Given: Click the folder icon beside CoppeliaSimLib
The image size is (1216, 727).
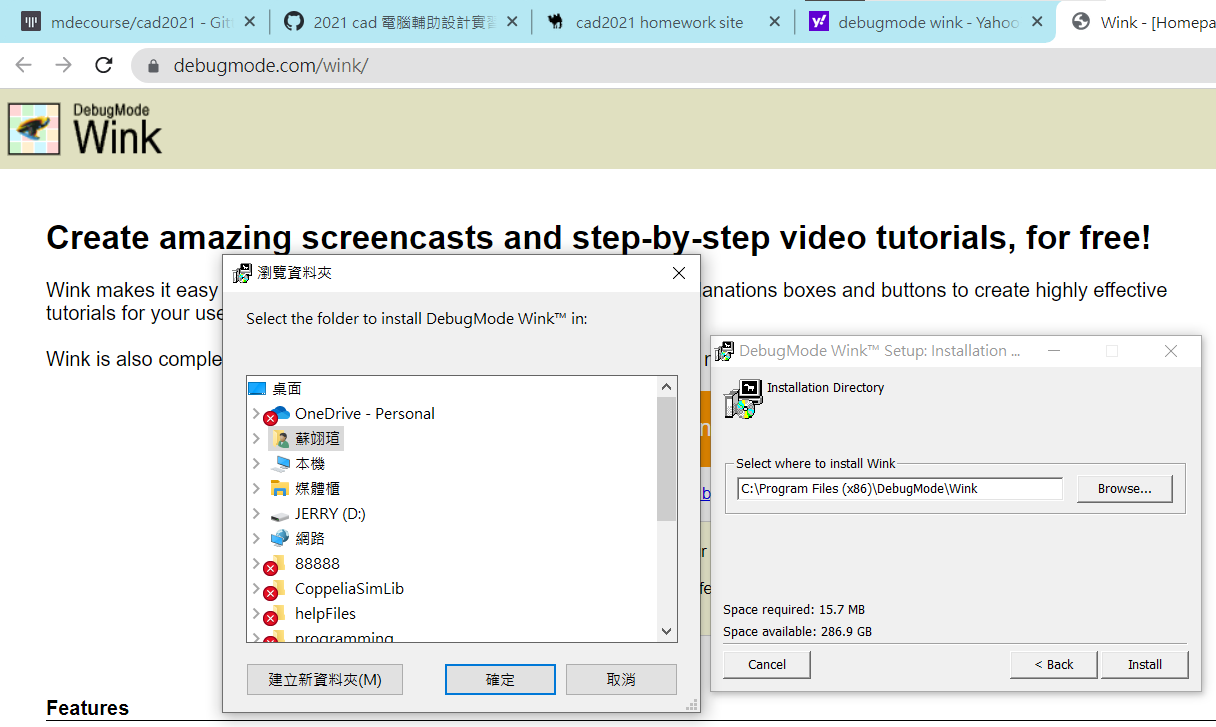Looking at the screenshot, I should point(277,588).
